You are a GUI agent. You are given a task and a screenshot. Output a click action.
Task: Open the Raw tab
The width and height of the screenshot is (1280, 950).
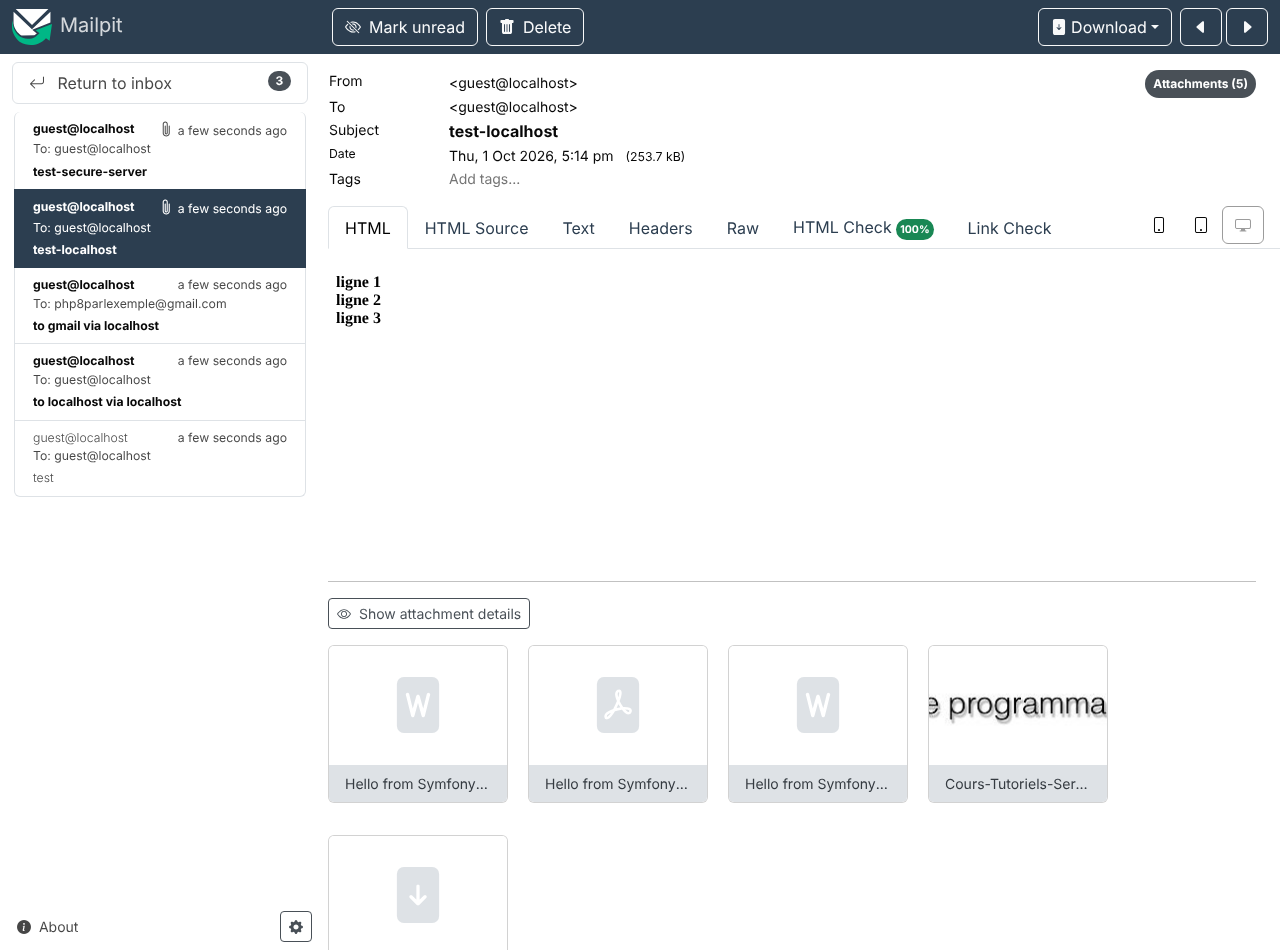tap(743, 228)
